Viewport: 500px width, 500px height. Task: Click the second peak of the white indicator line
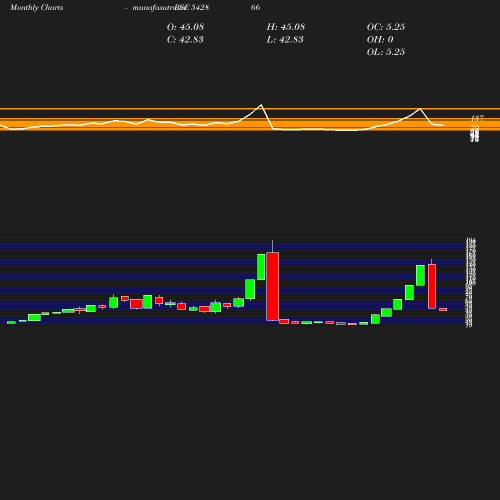pyautogui.click(x=420, y=109)
